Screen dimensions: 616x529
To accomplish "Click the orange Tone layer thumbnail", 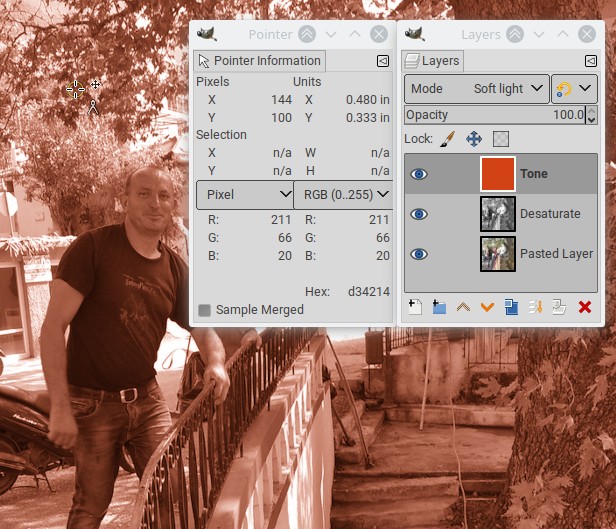I will click(x=498, y=174).
